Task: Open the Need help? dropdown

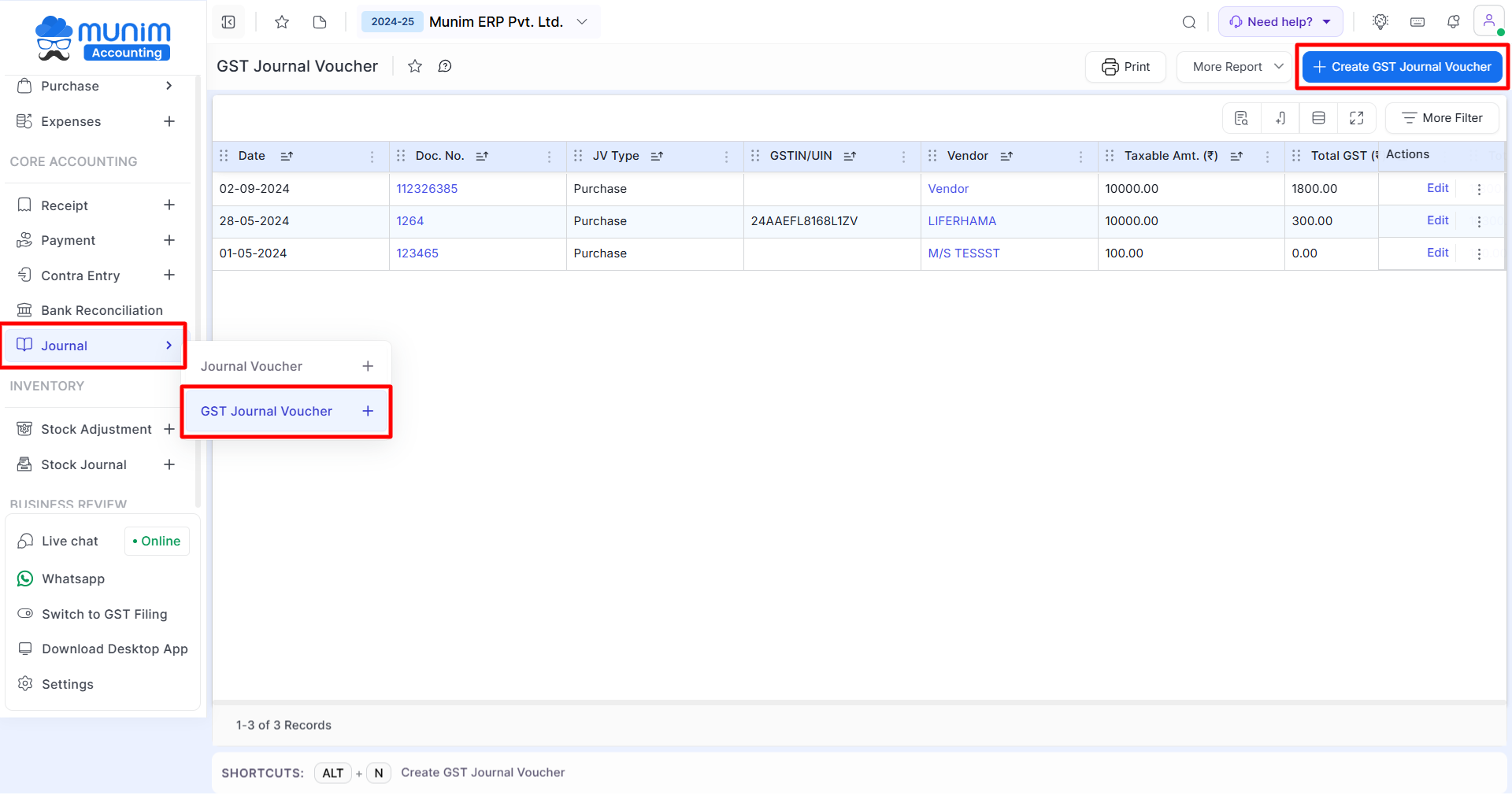Action: pyautogui.click(x=1280, y=22)
